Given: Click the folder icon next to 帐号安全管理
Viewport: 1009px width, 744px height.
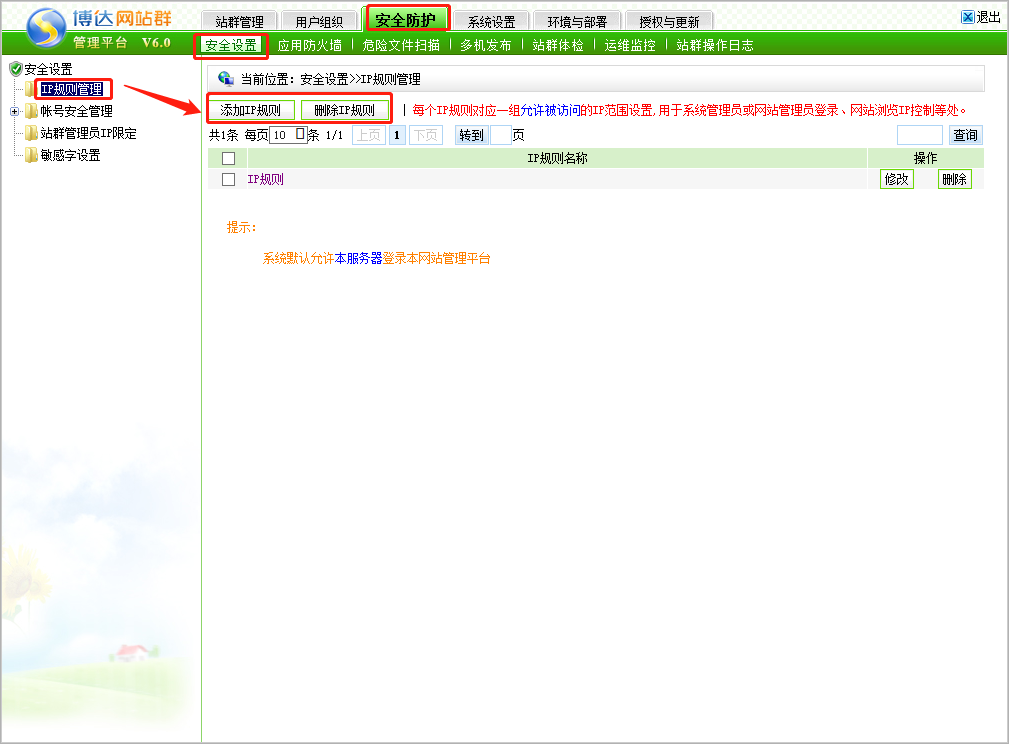Looking at the screenshot, I should coord(32,112).
